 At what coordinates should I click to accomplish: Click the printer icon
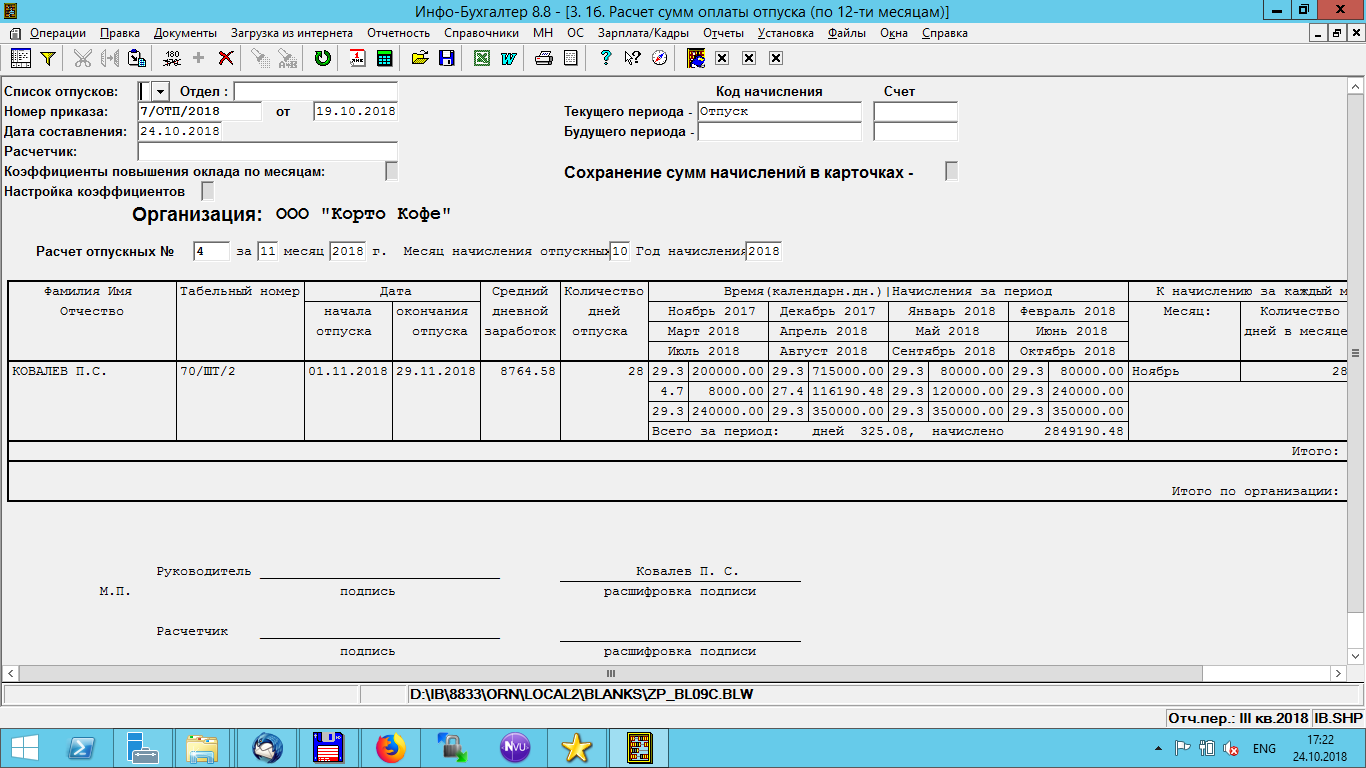point(543,58)
